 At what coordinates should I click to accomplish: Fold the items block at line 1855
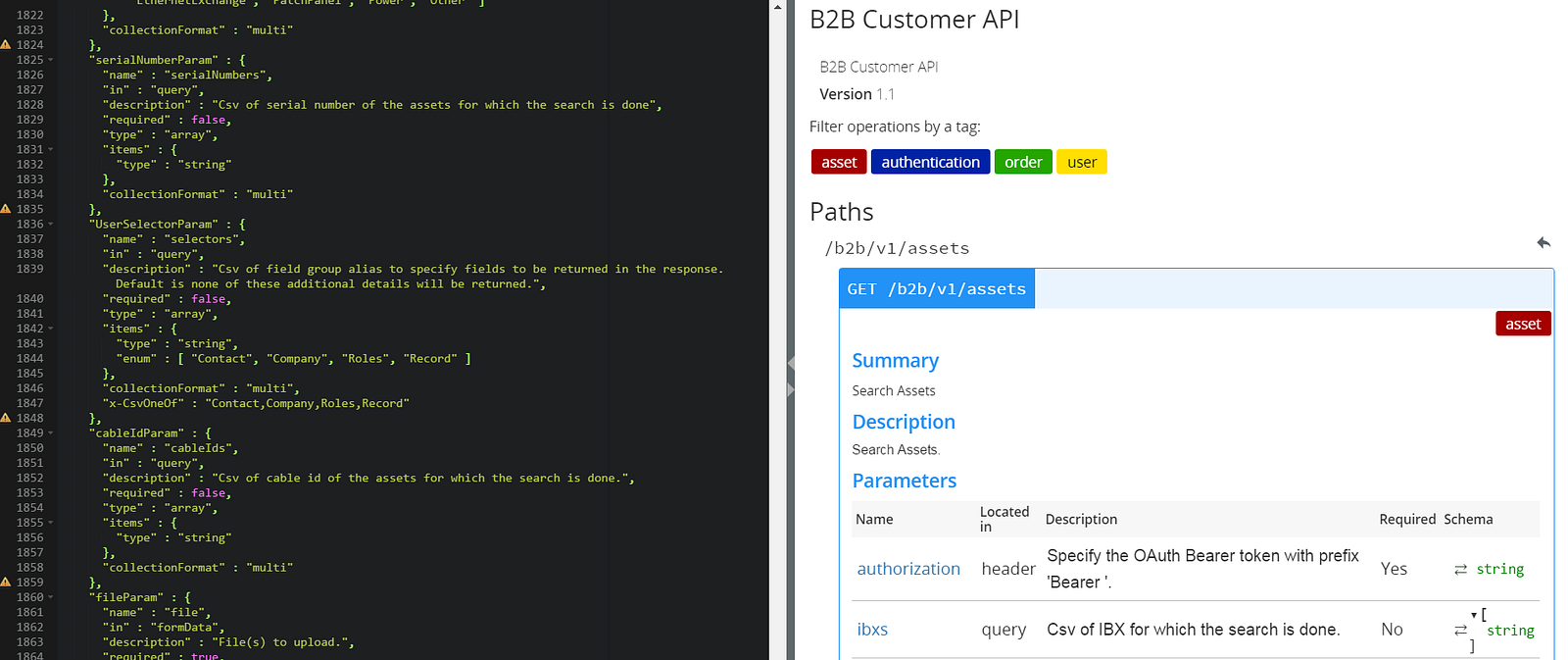coord(51,523)
